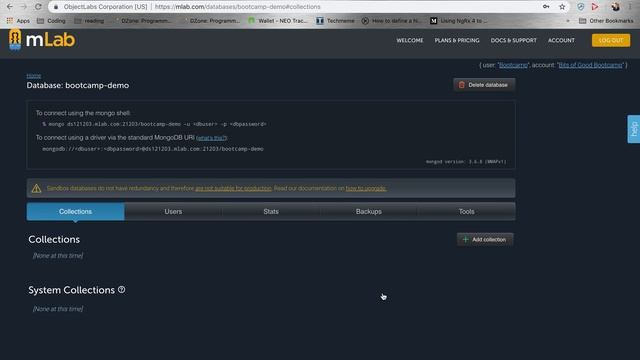
Task: Open the blue help side tab
Action: [633, 129]
